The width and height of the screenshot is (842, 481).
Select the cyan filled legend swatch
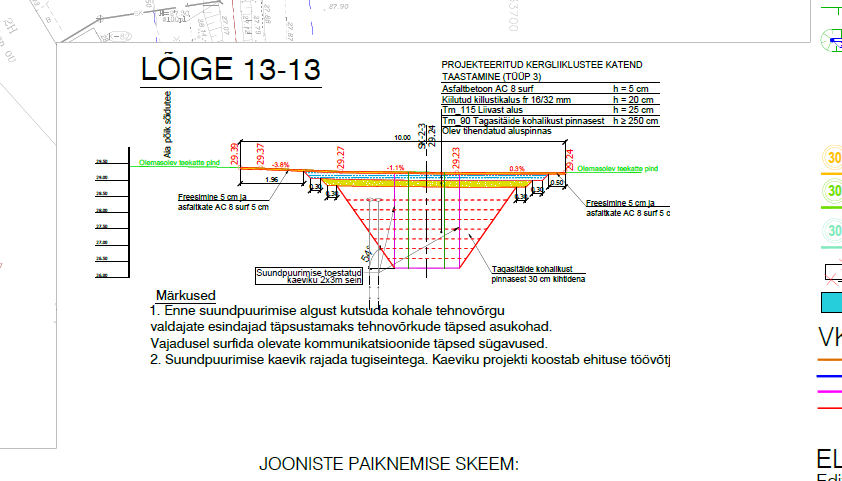831,304
